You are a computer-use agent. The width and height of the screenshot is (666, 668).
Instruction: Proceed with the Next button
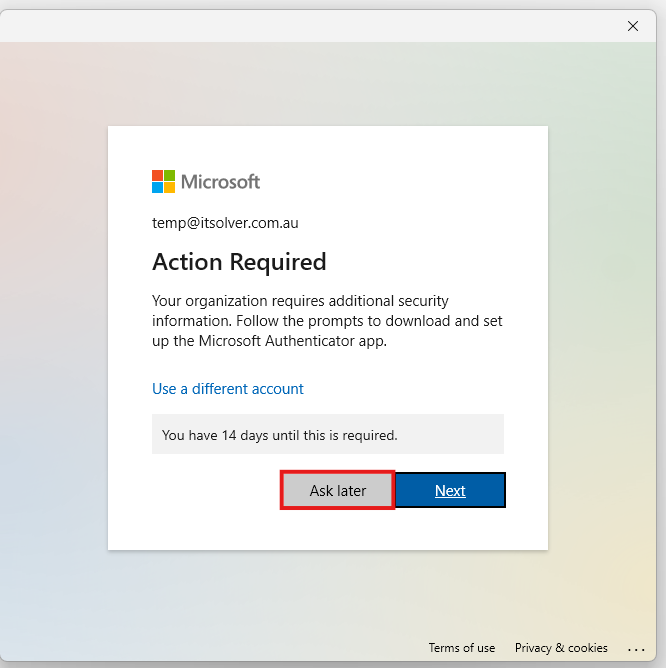[x=450, y=490]
